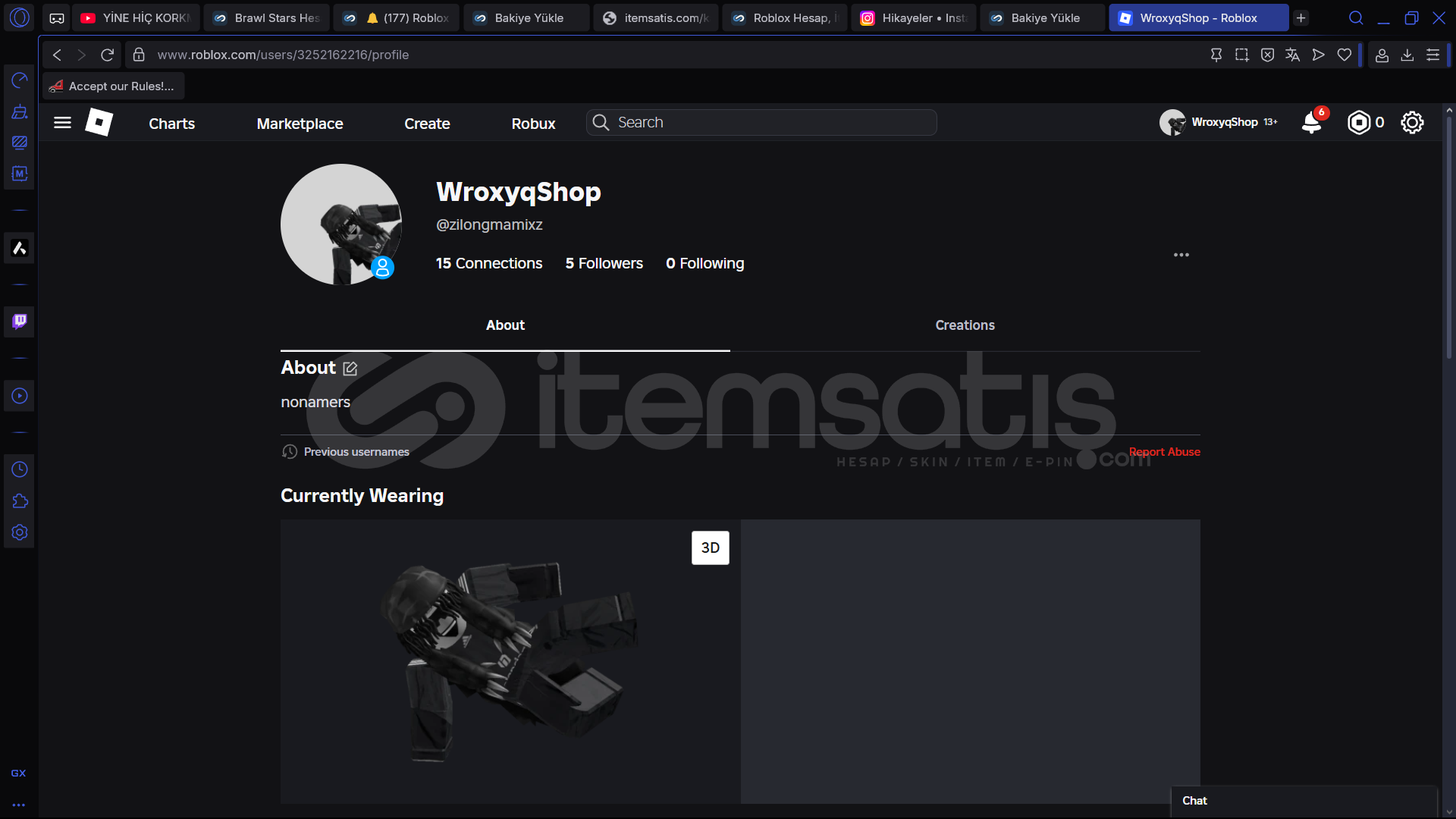View the 5 Followers list

click(x=604, y=263)
